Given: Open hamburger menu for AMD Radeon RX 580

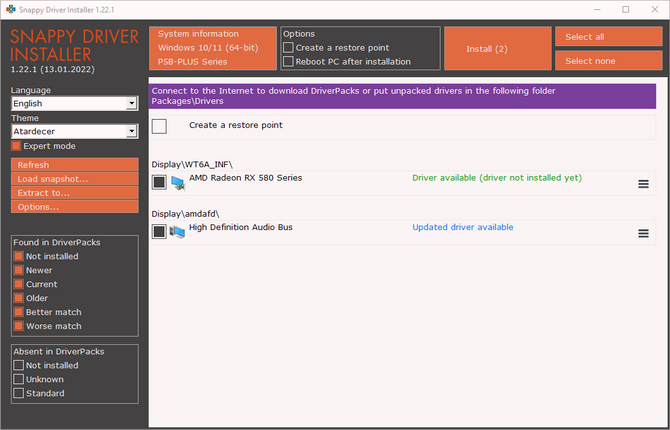Looking at the screenshot, I should (x=644, y=184).
